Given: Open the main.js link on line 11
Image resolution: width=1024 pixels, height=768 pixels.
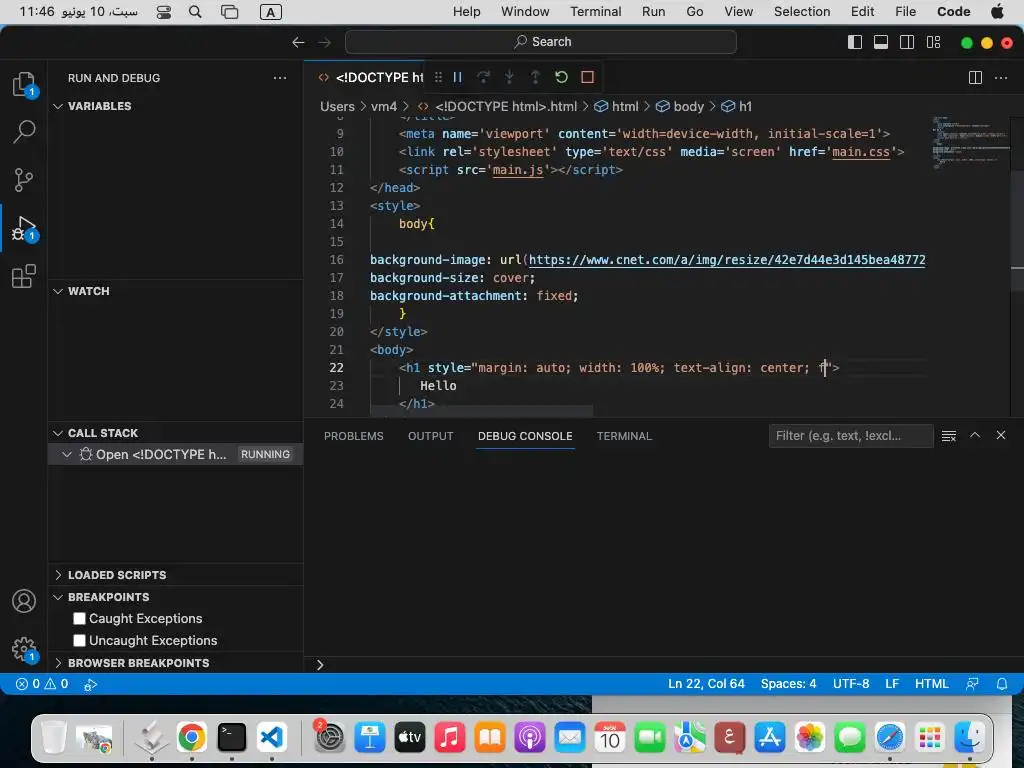Looking at the screenshot, I should 518,170.
